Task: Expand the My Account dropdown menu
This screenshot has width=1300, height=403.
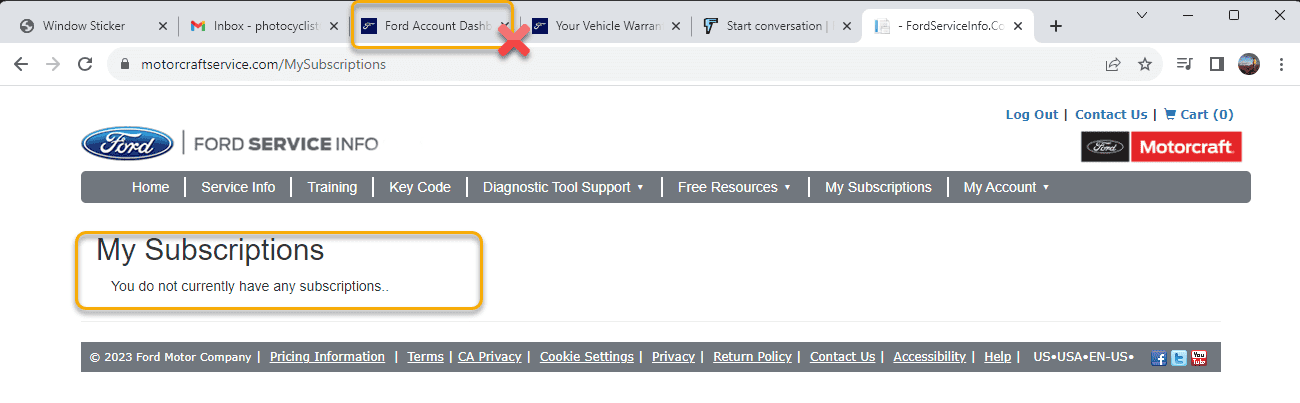Action: [1006, 187]
